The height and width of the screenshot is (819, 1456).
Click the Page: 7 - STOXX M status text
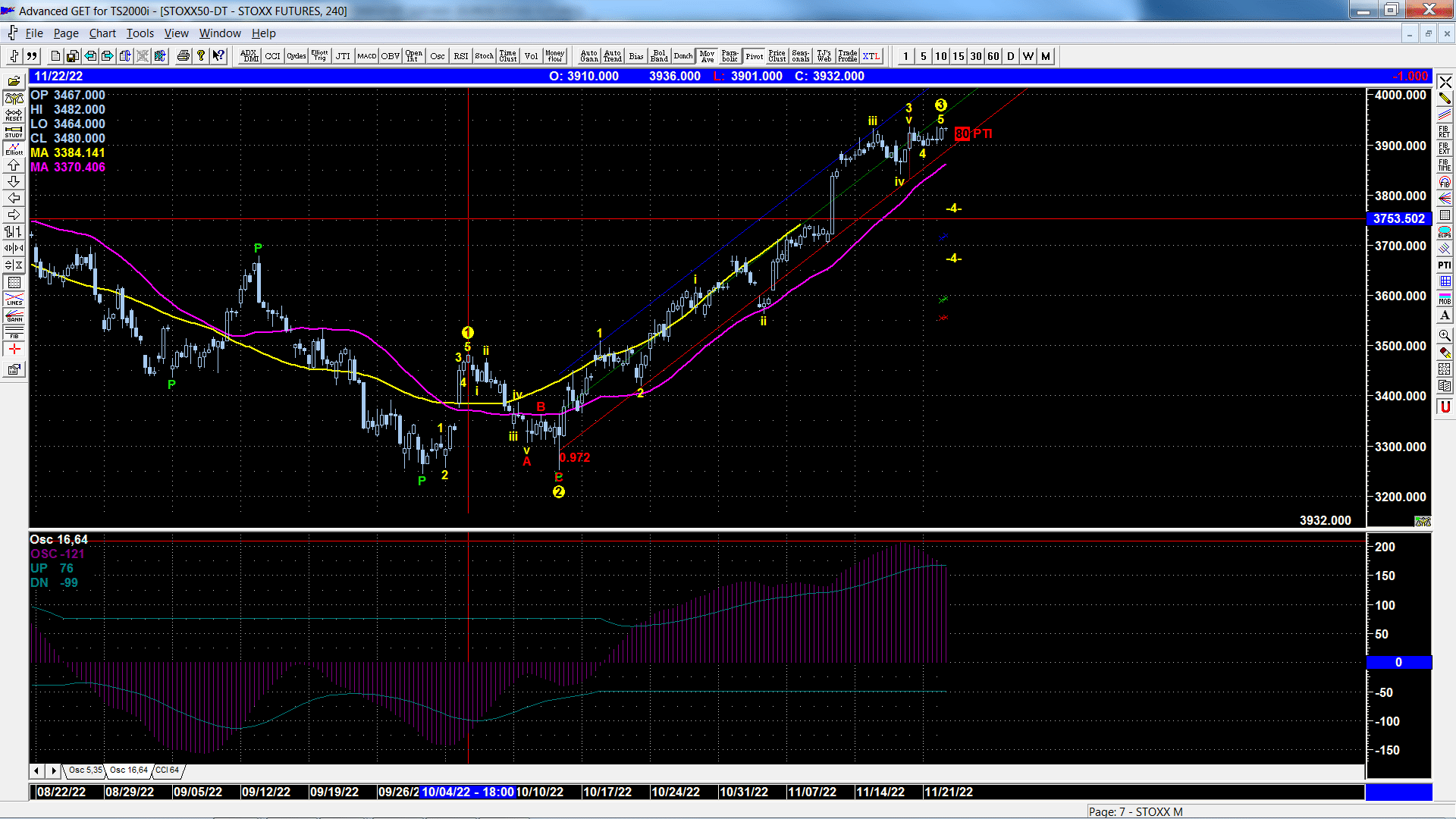coord(1135,811)
